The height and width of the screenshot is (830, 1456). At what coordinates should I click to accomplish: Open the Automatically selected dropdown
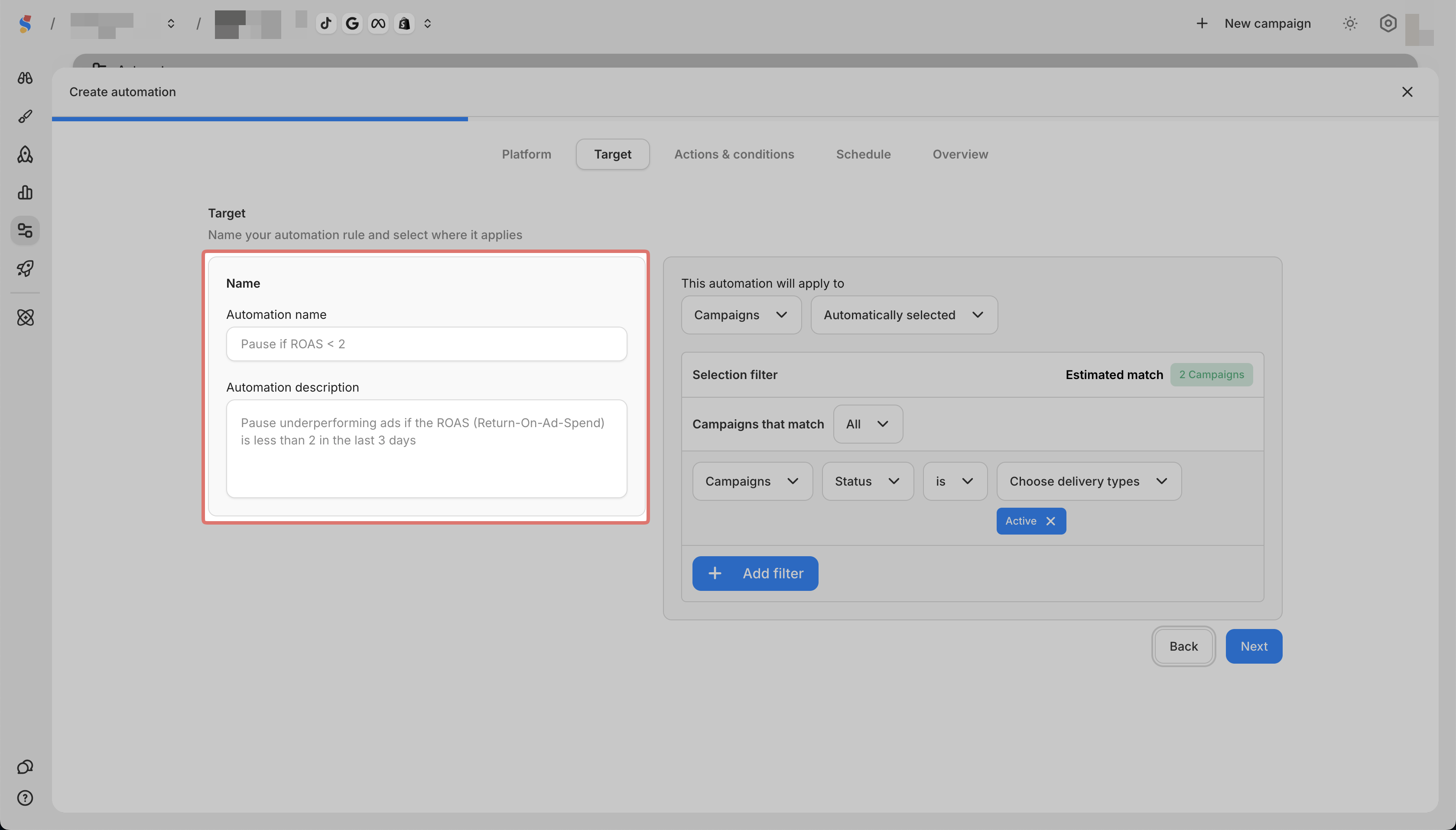pos(903,314)
